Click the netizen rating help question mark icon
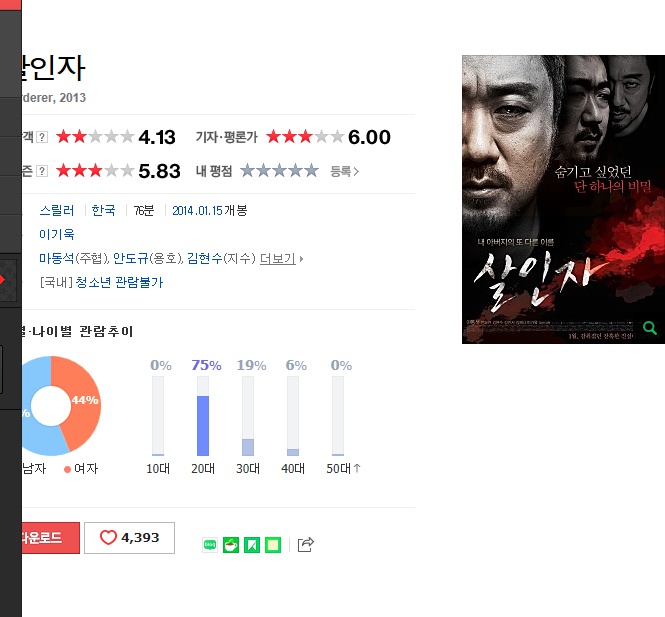 [x=42, y=171]
